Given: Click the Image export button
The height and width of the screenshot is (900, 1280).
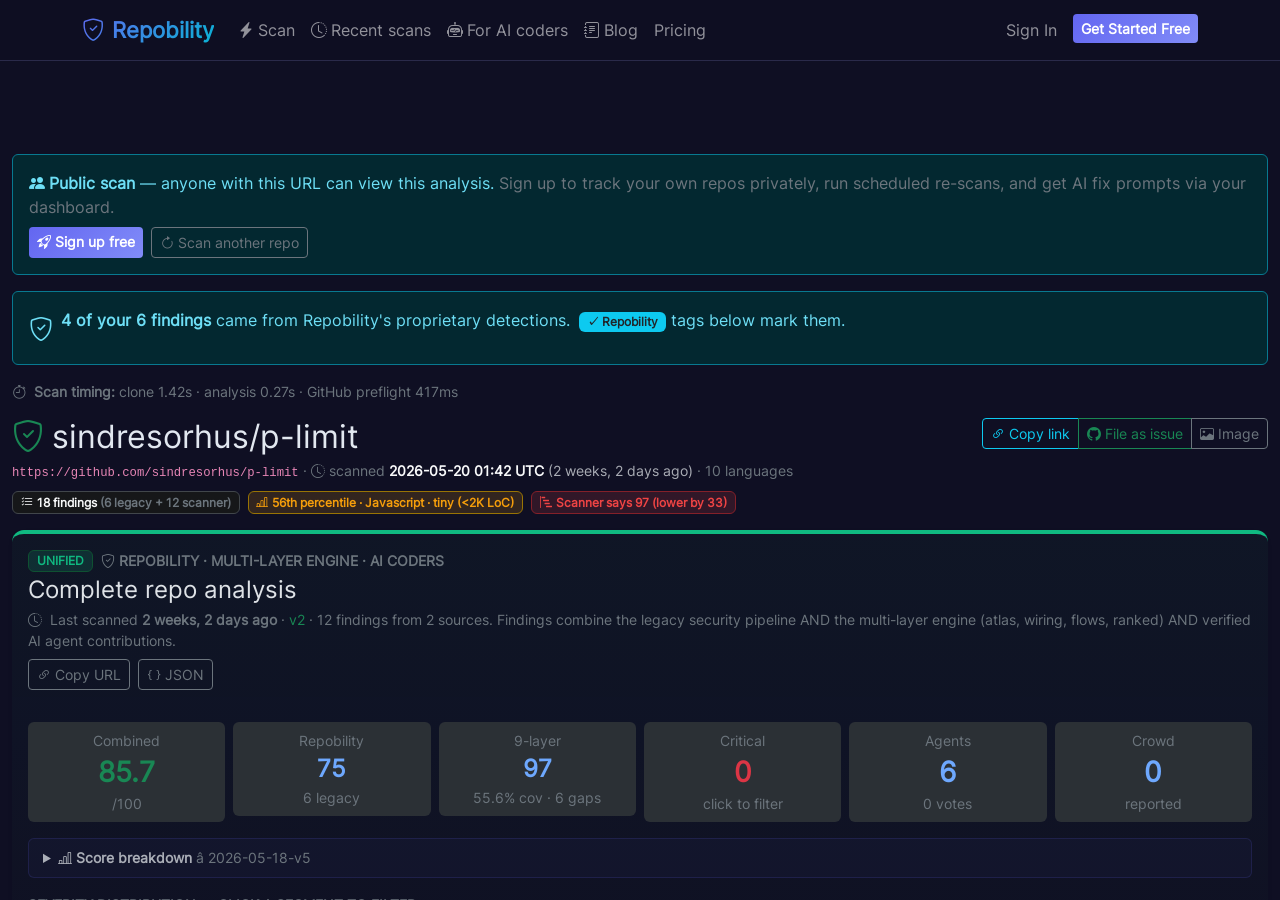Looking at the screenshot, I should (1229, 433).
